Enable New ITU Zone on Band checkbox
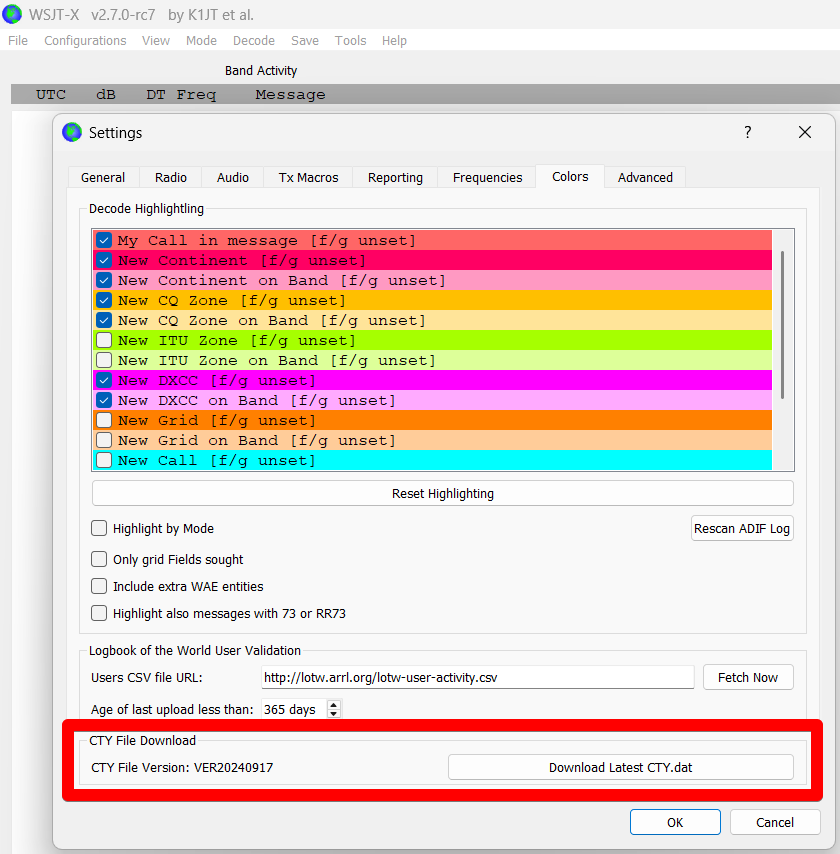This screenshot has height=854, width=840. [104, 361]
